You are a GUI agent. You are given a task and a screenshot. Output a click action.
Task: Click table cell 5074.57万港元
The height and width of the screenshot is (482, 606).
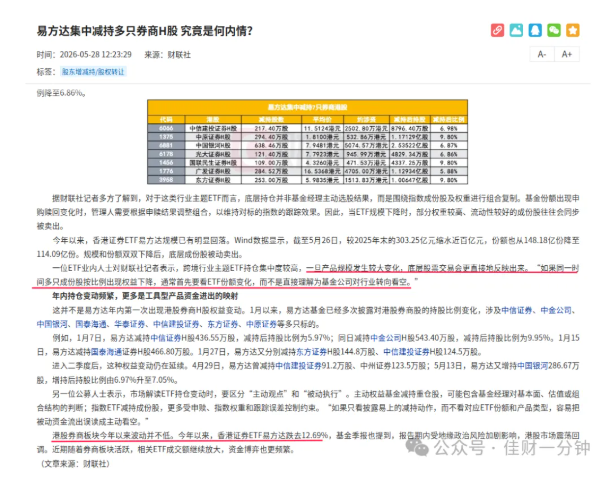pos(366,145)
